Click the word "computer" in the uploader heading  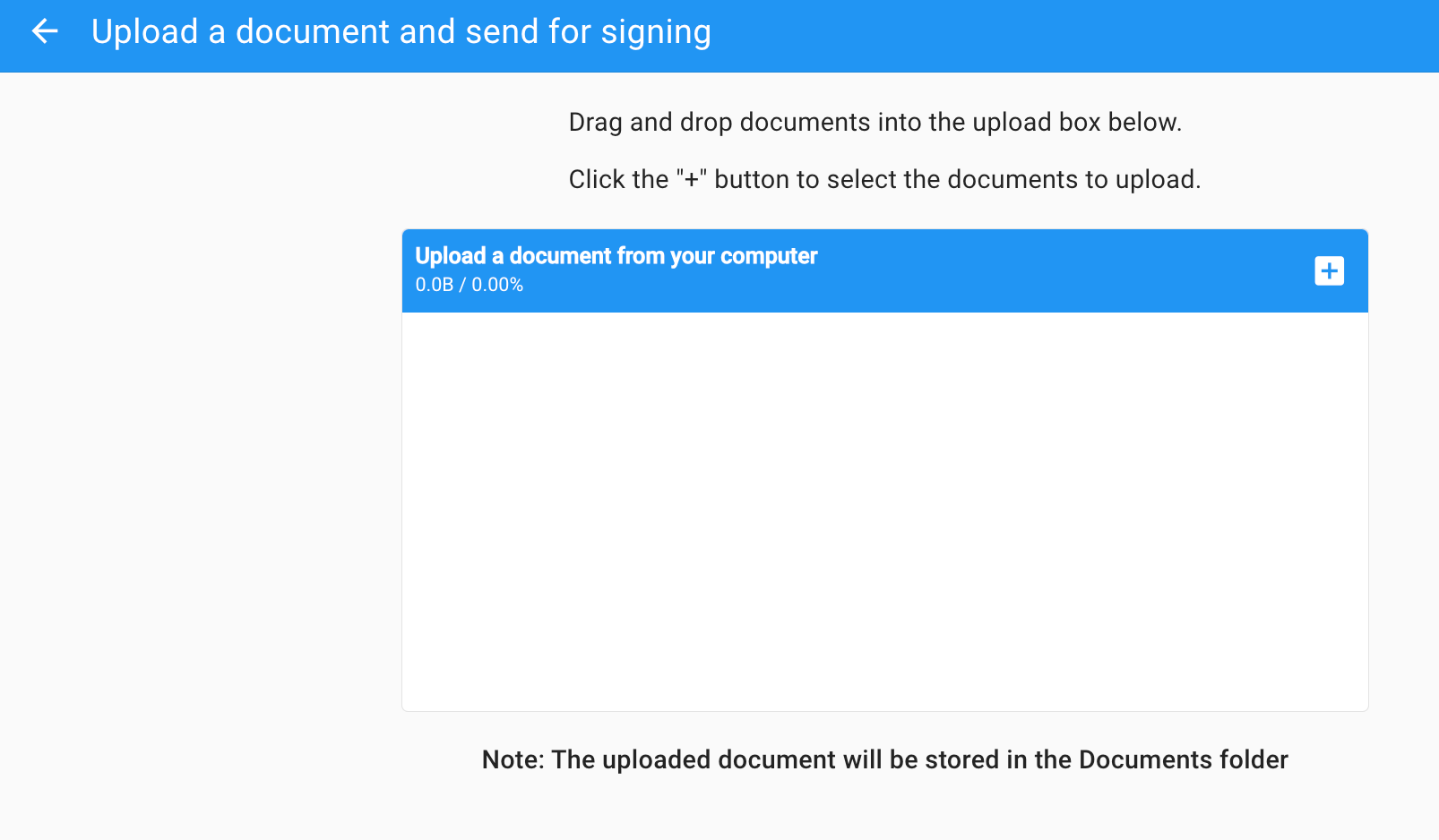tap(769, 256)
